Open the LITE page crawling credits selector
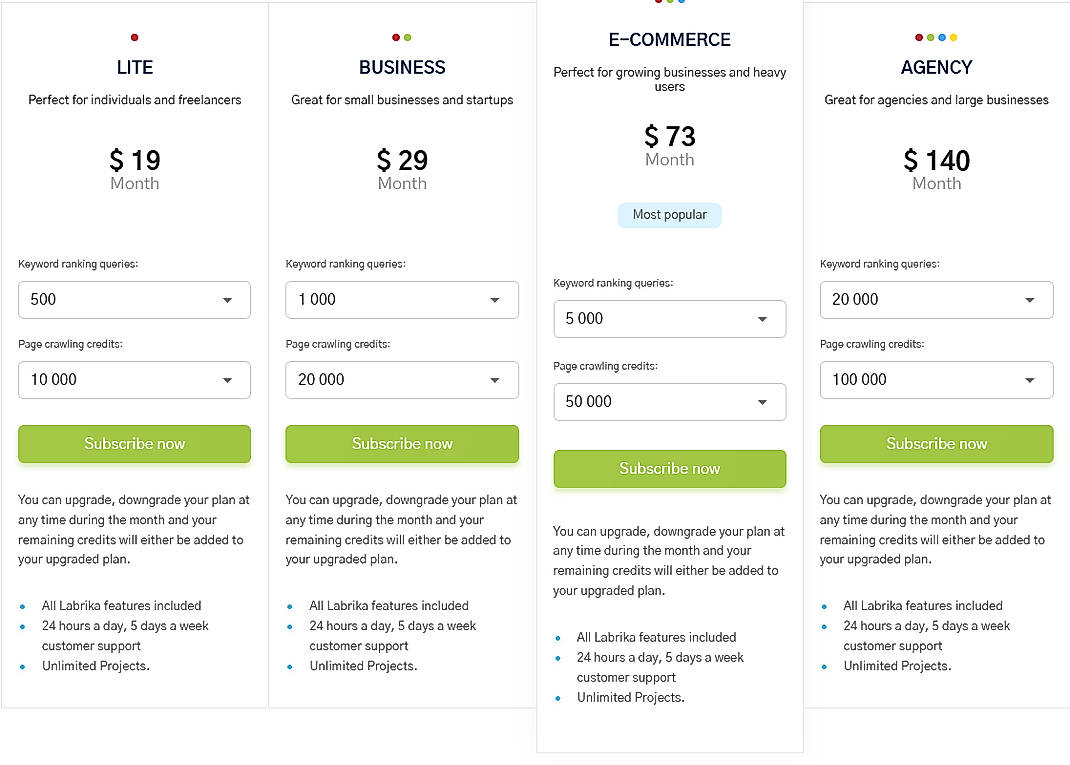The width and height of the screenshot is (1070, 765). coord(134,380)
